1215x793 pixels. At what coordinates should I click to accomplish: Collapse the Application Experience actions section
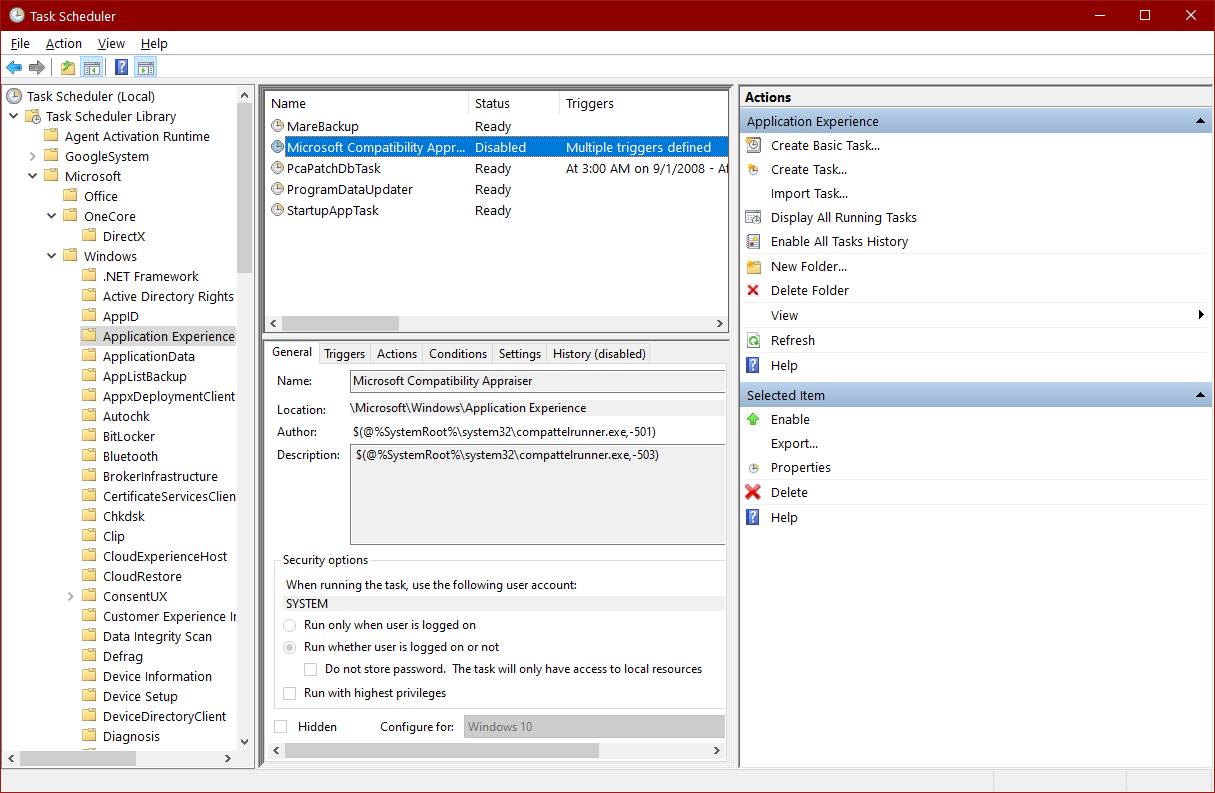coord(1200,121)
